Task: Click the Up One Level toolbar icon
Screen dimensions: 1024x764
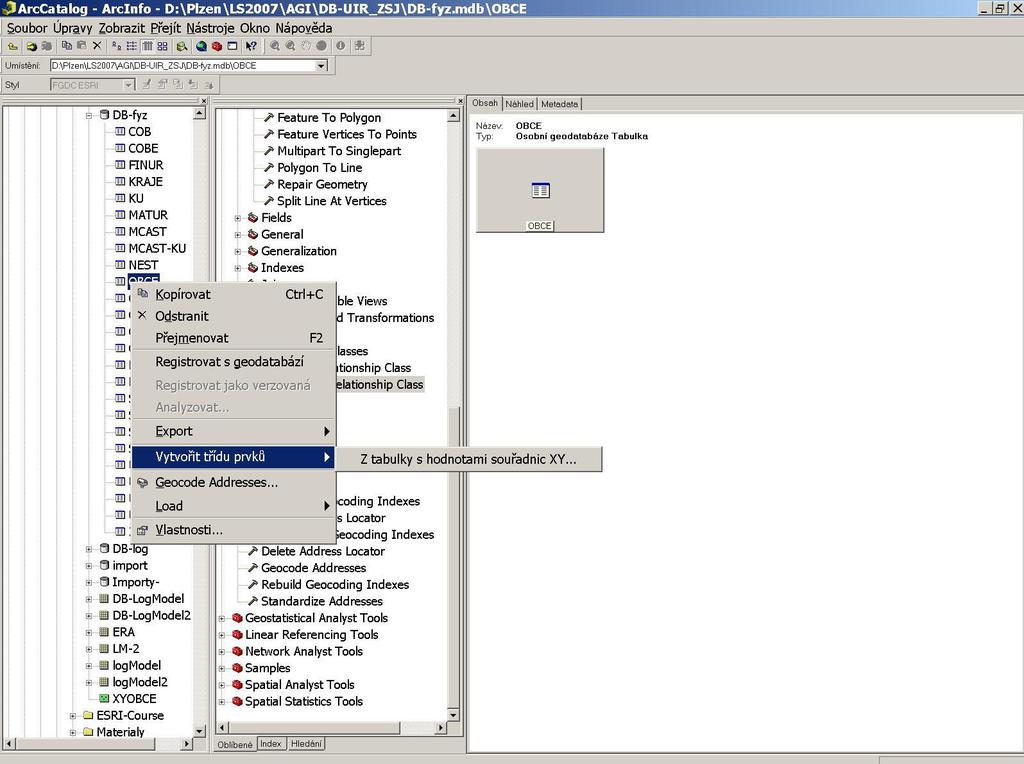Action: [12, 46]
